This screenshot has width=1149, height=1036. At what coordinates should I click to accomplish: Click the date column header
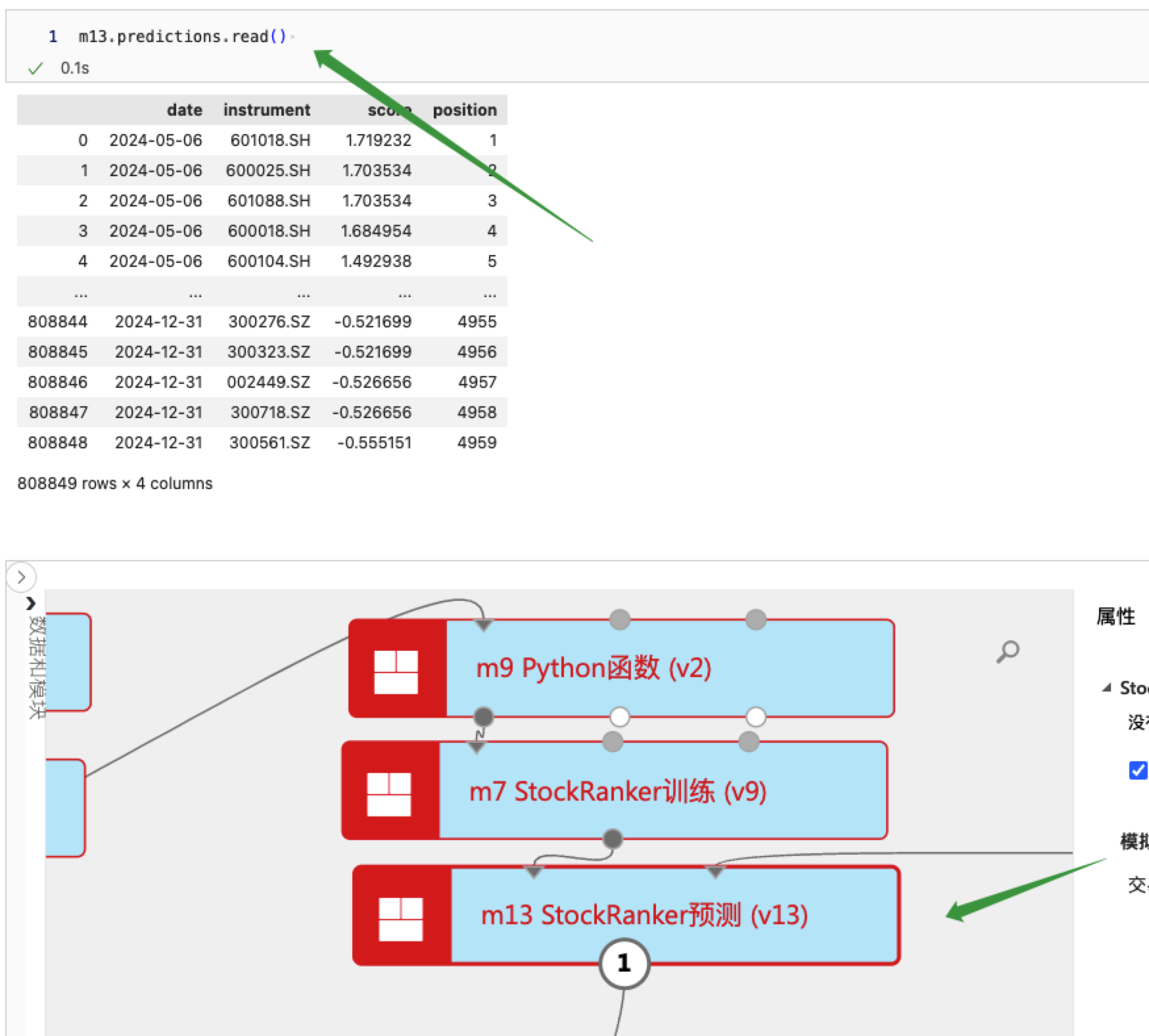(x=184, y=110)
